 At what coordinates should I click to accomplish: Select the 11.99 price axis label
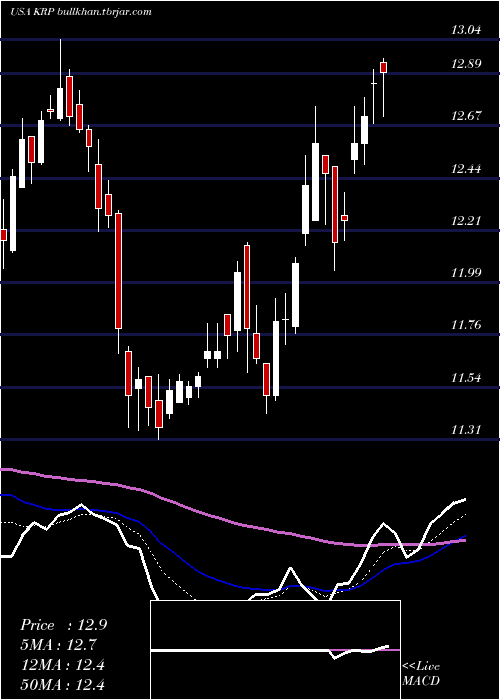pos(466,273)
